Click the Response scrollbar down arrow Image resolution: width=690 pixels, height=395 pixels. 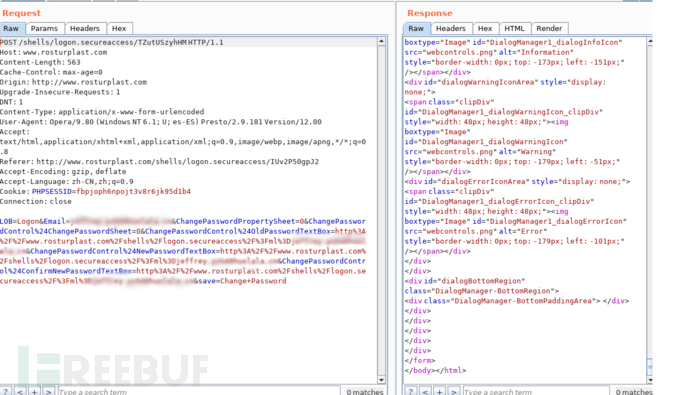650,380
